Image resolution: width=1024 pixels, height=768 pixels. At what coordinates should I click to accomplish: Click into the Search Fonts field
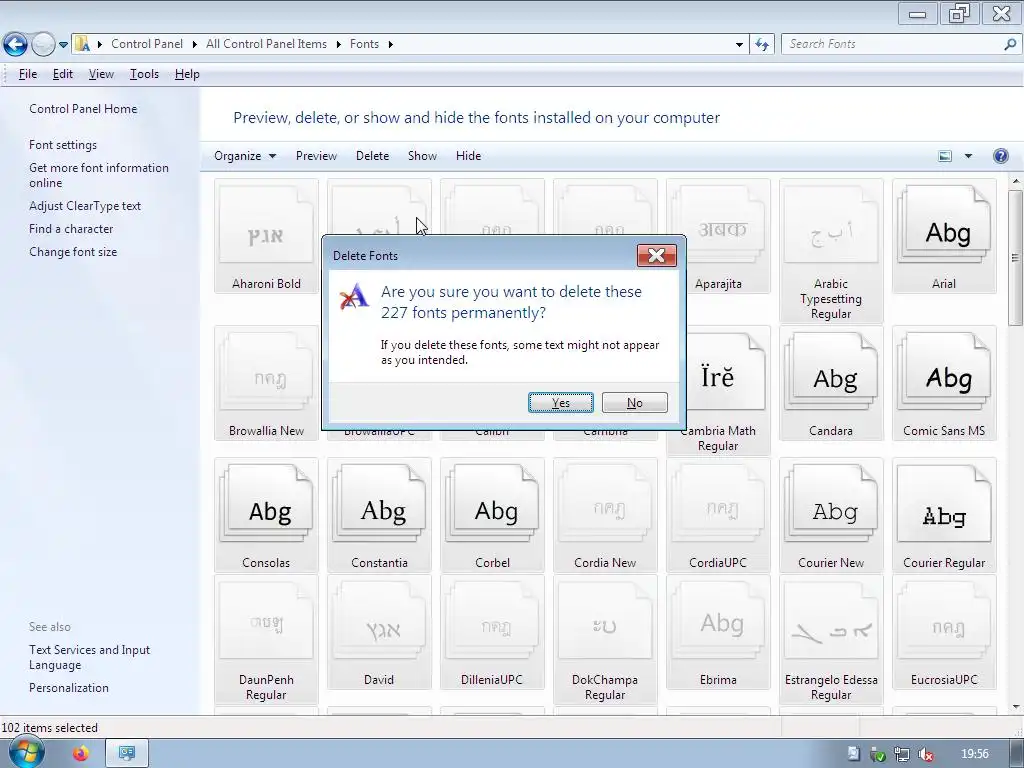[893, 44]
